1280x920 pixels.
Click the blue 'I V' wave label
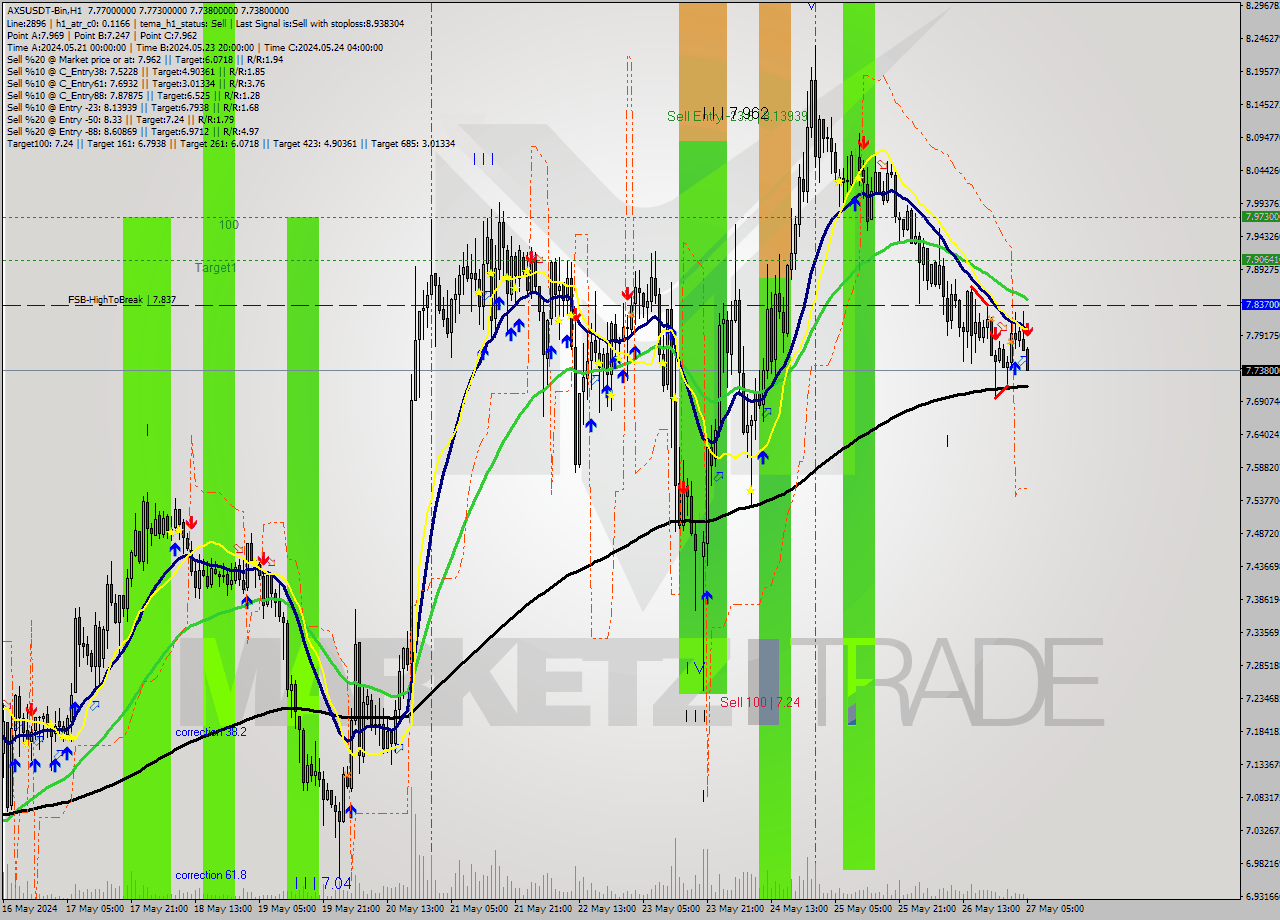point(695,667)
